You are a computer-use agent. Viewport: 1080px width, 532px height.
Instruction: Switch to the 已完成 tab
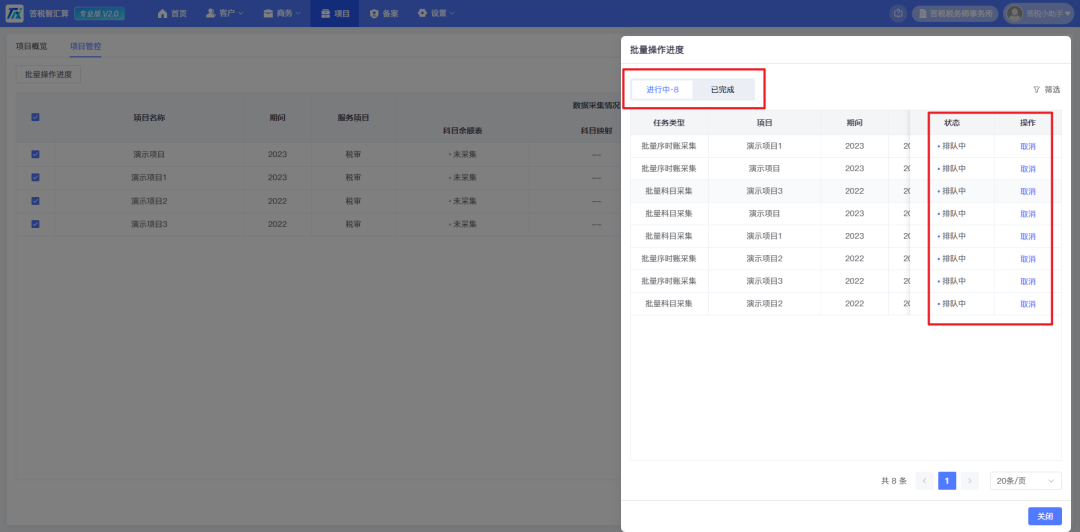point(723,90)
